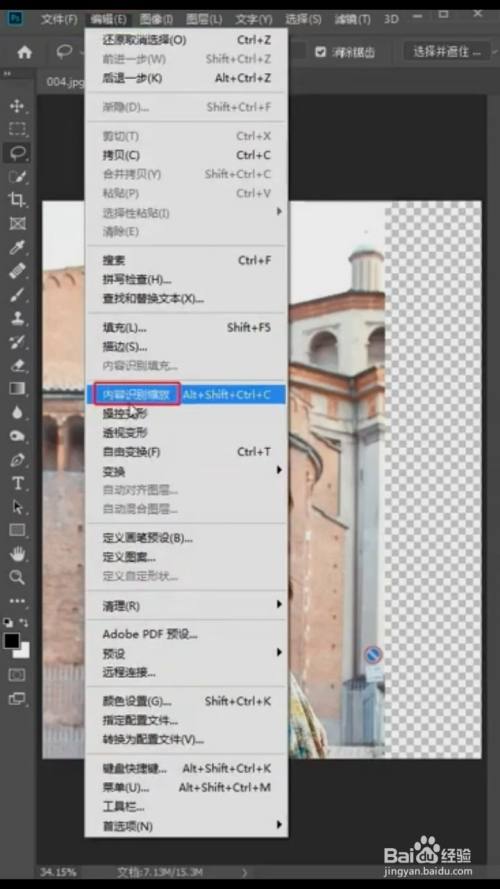Select the Brush tool
Viewport: 500px width, 889px height.
point(18,294)
